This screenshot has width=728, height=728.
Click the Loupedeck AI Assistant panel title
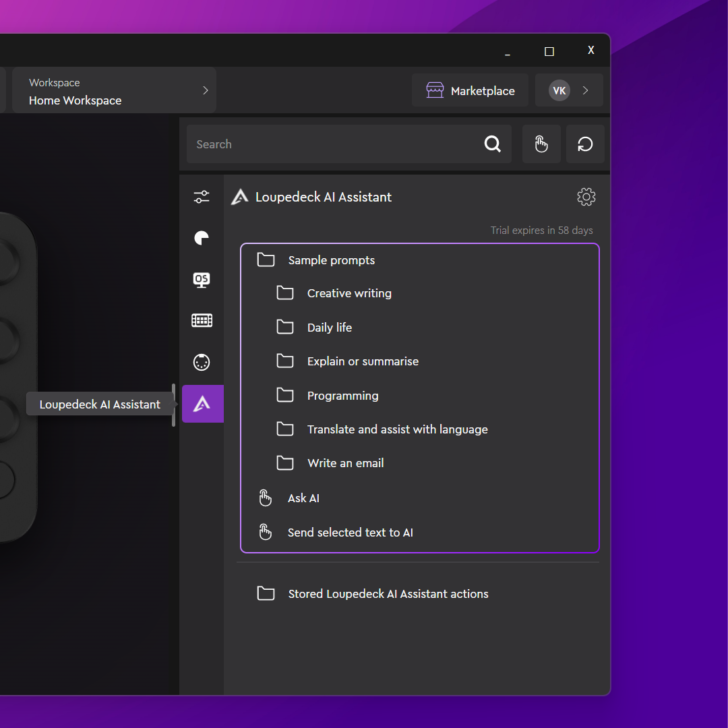(x=324, y=197)
